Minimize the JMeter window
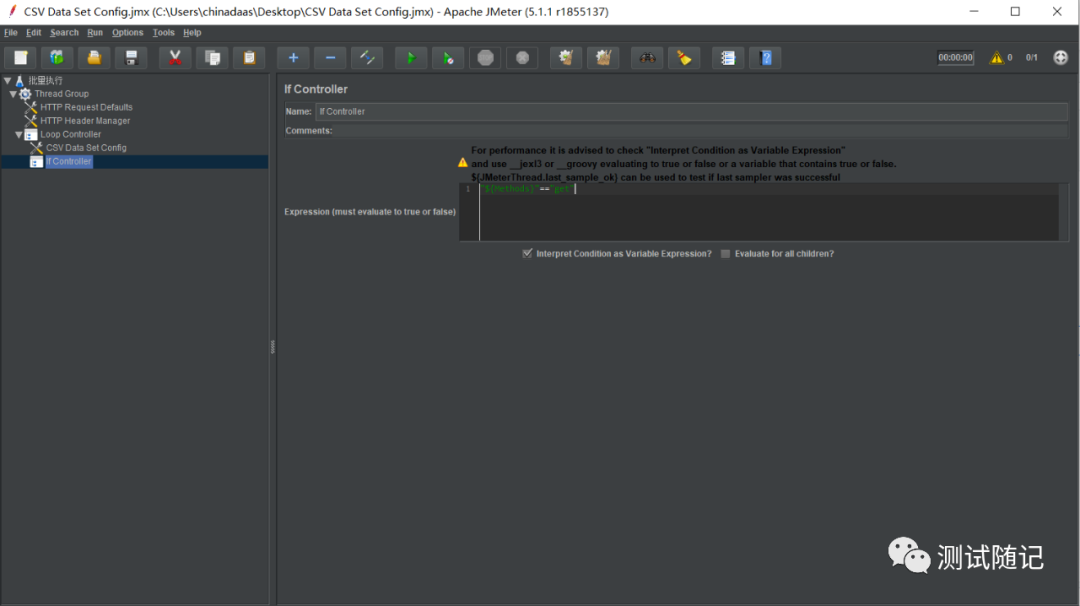 (974, 12)
